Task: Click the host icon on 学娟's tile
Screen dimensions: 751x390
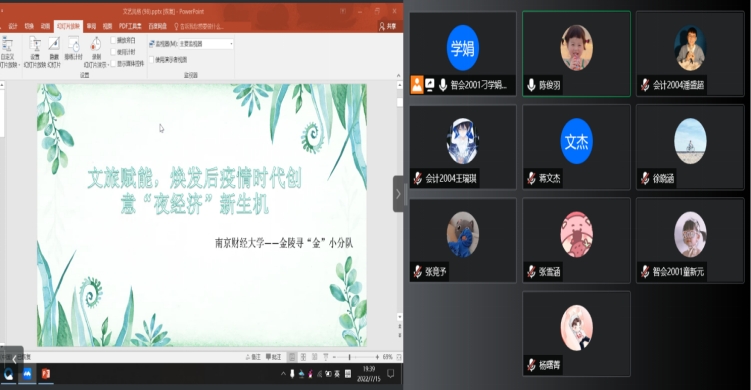Action: coord(417,85)
